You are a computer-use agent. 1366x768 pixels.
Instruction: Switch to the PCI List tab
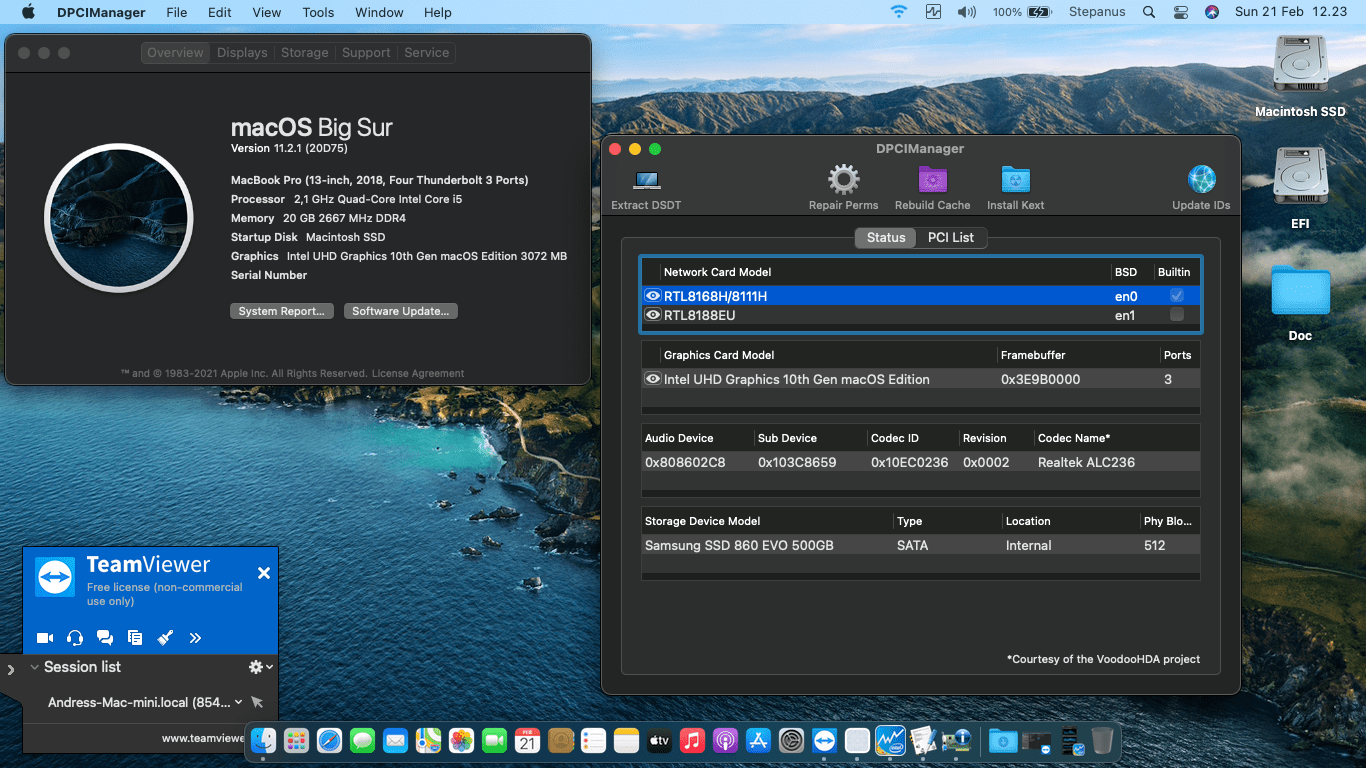(x=950, y=238)
